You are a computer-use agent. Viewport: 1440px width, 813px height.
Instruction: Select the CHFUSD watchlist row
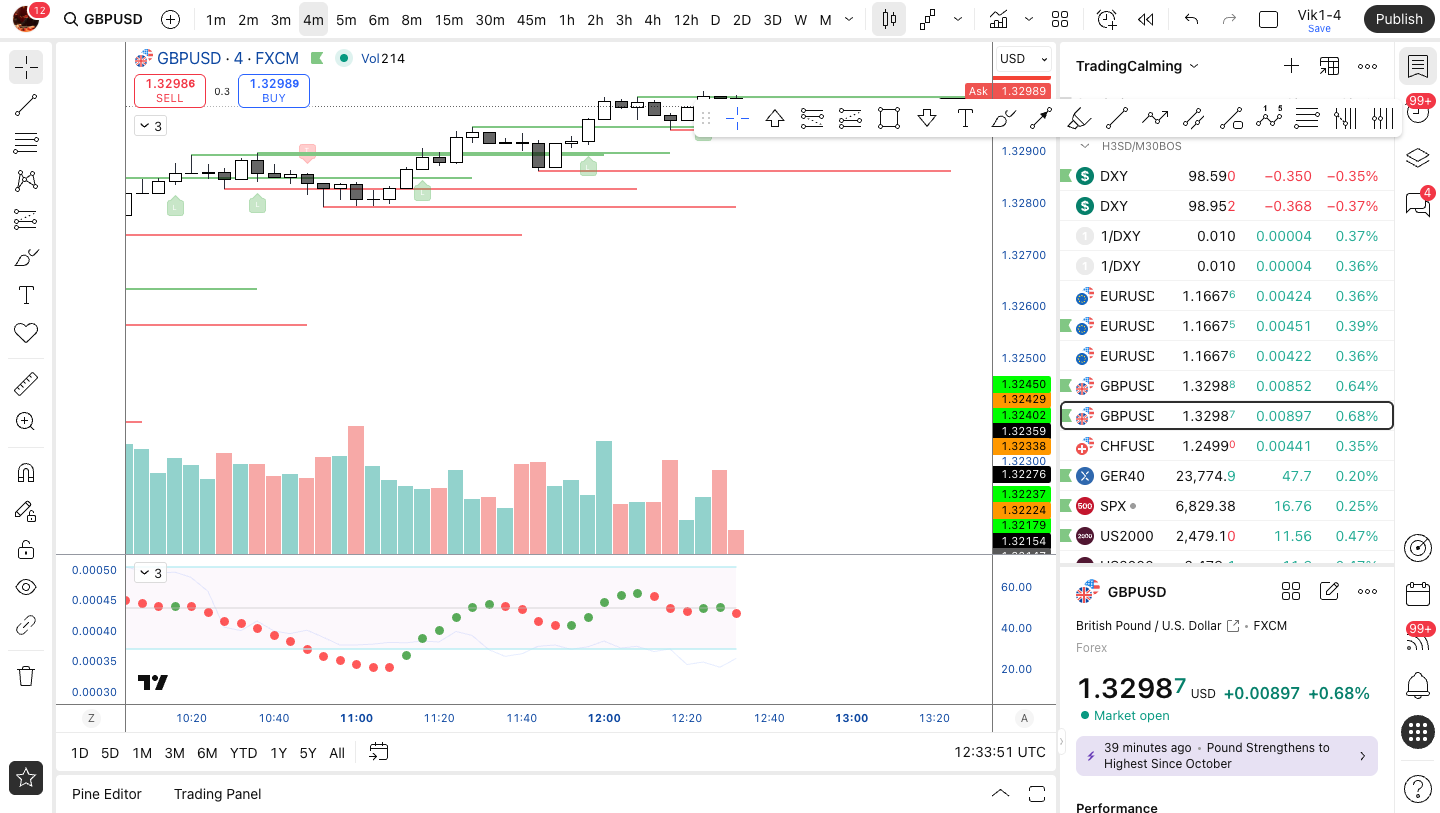point(1226,446)
